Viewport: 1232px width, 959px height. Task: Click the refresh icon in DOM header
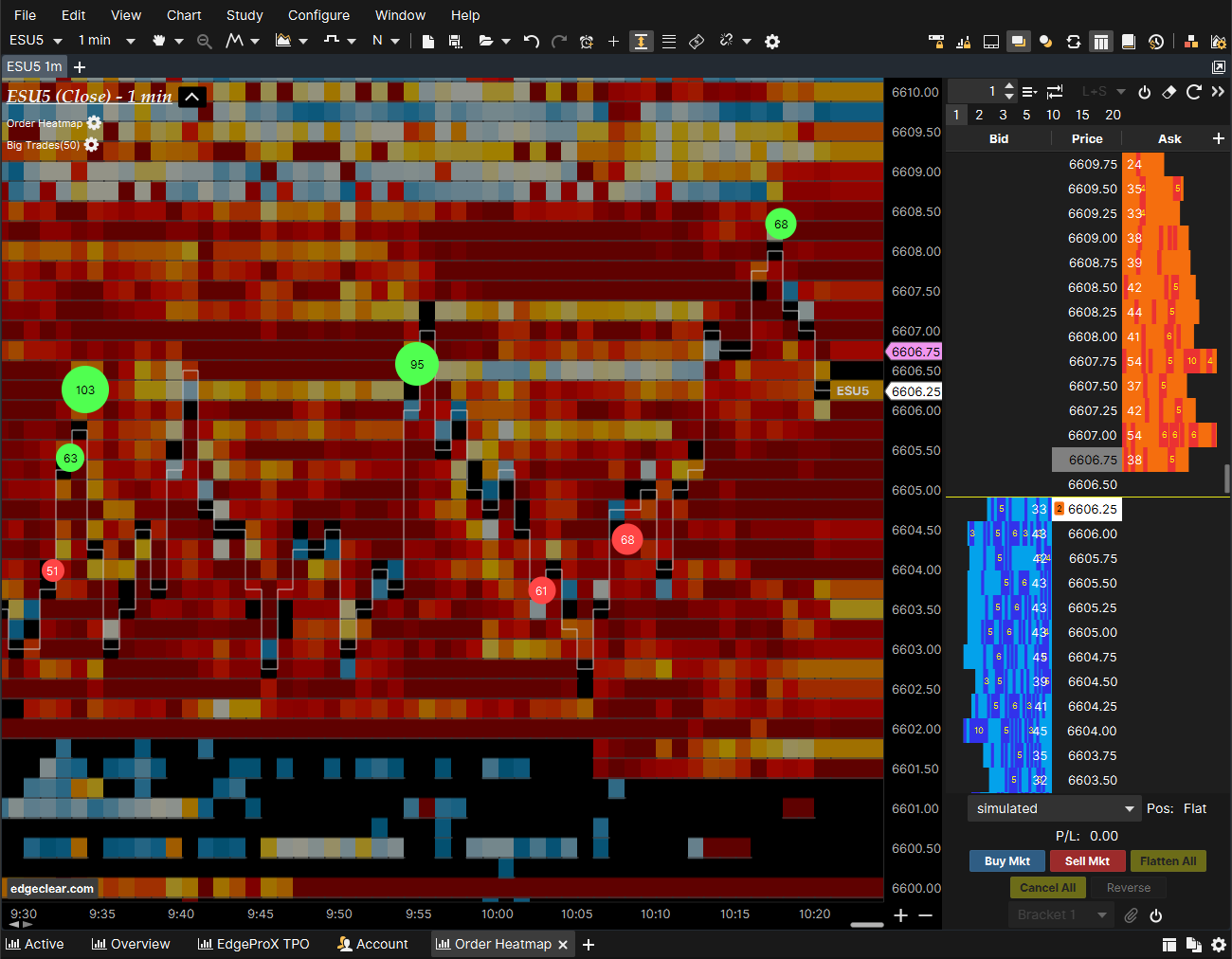1193,92
